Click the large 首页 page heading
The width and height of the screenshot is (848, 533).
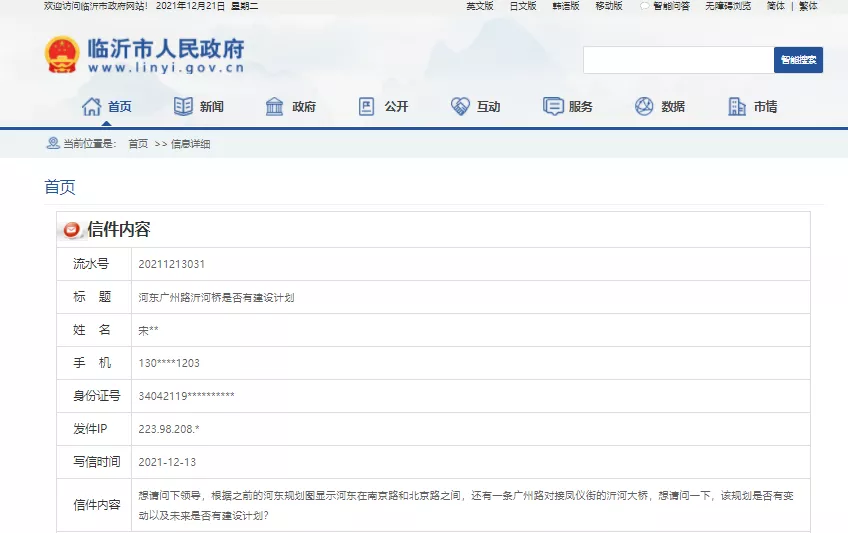(60, 187)
